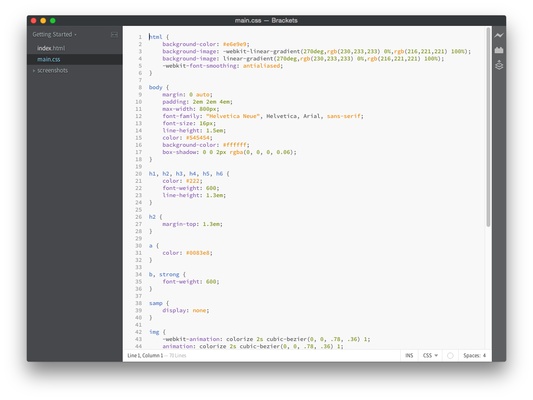The height and width of the screenshot is (400, 533).
Task: Click the linting status circle indicator
Action: (450, 355)
